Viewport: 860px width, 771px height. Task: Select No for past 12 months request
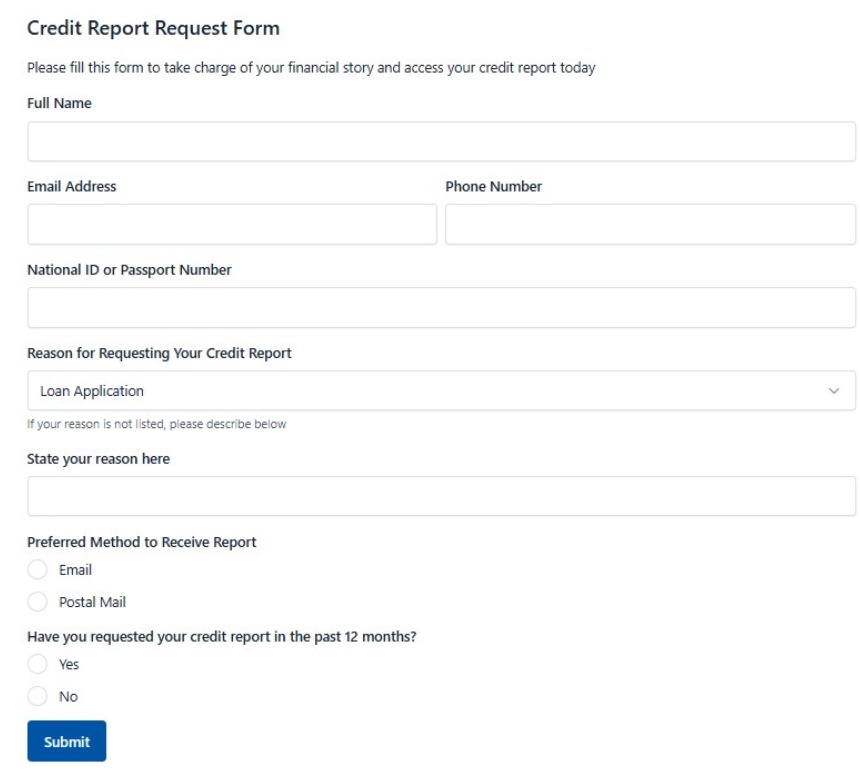[x=37, y=696]
